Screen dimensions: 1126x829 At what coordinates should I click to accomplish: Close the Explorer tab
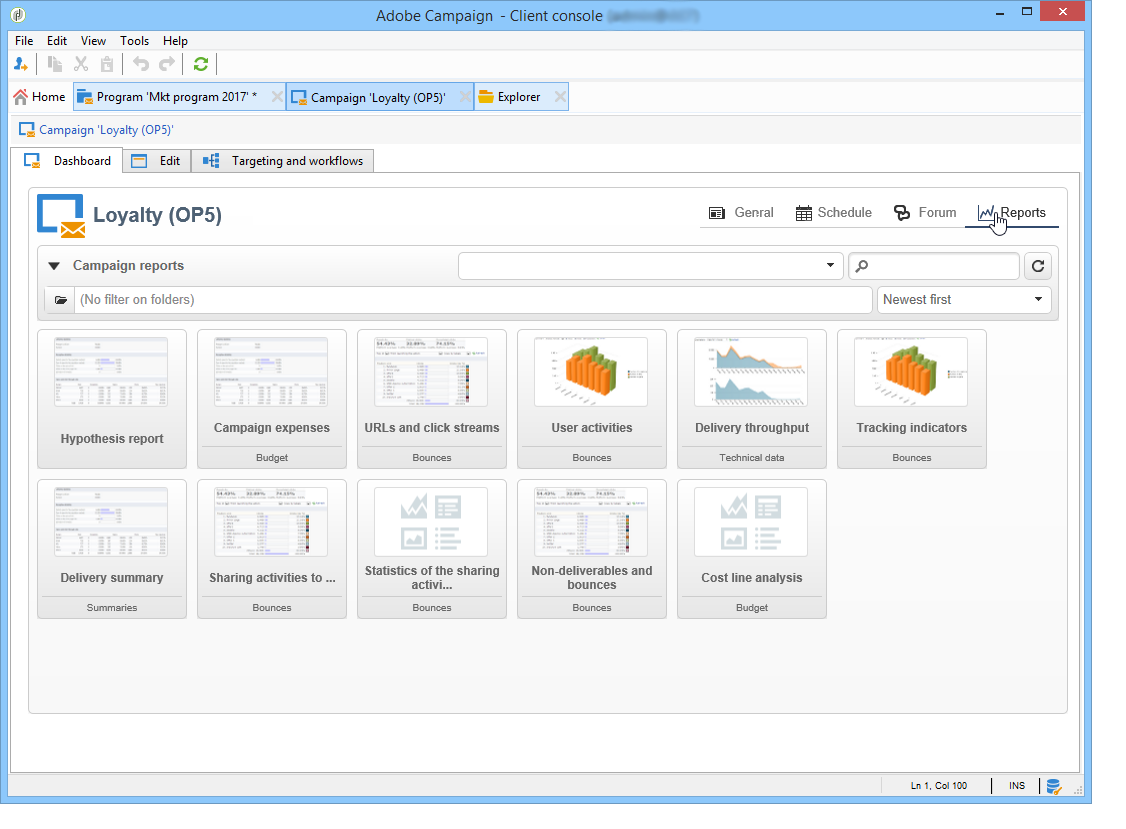(x=560, y=97)
